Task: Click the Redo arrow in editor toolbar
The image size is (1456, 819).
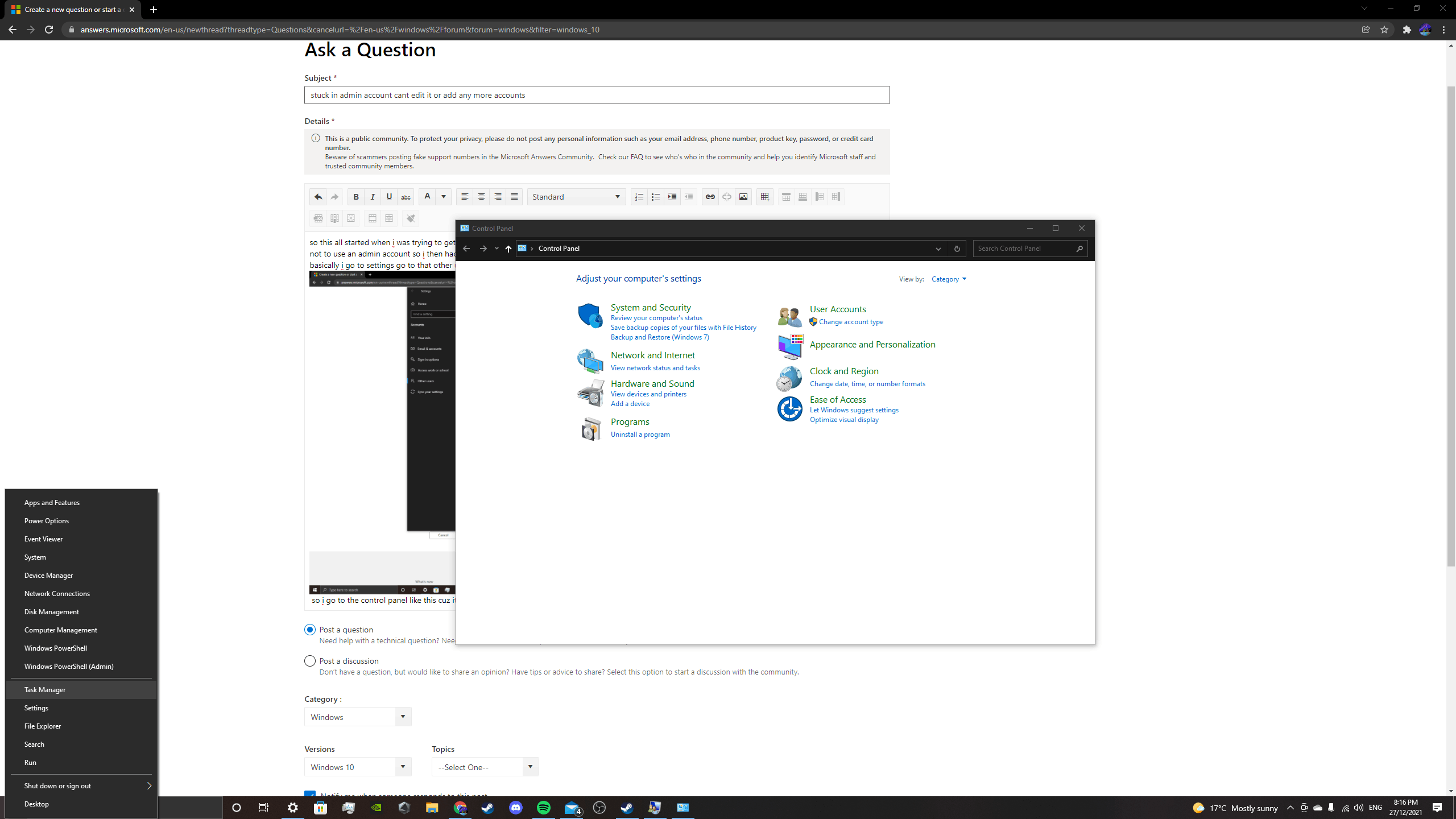Action: click(334, 197)
